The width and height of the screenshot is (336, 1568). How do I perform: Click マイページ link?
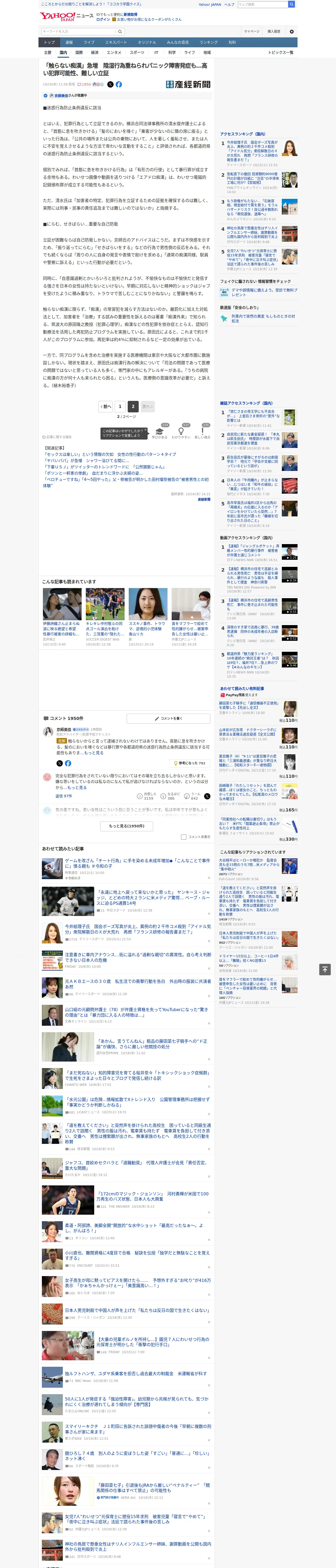click(252, 32)
